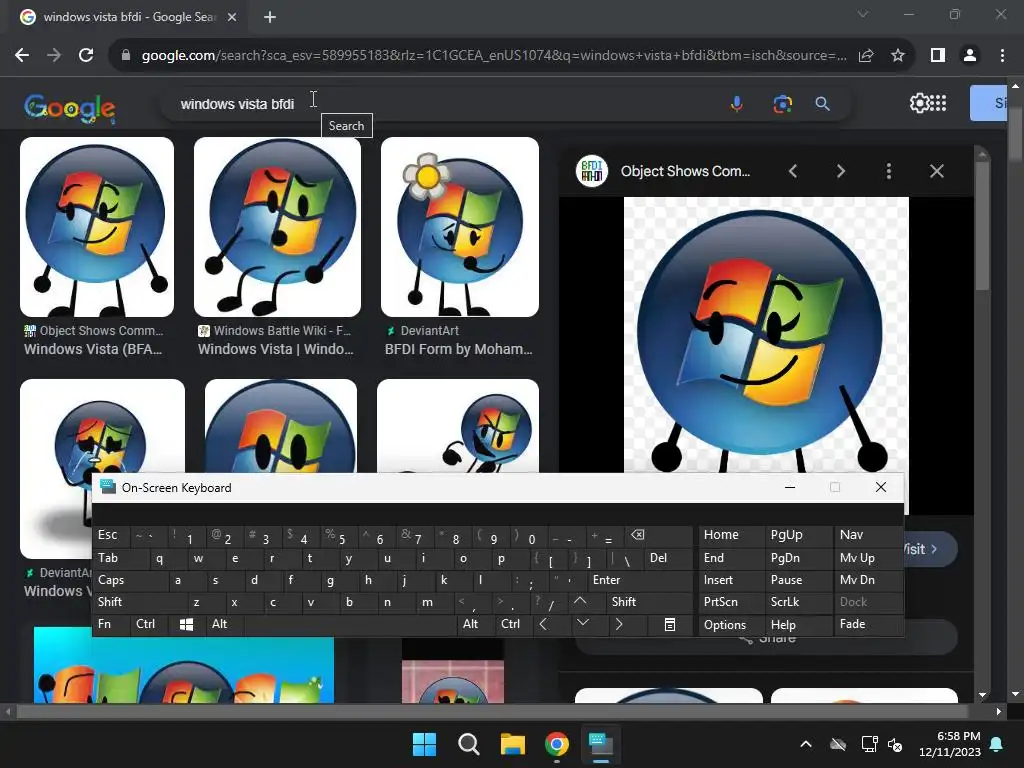
Task: Go back with Chrome's back arrow
Action: tap(22, 56)
